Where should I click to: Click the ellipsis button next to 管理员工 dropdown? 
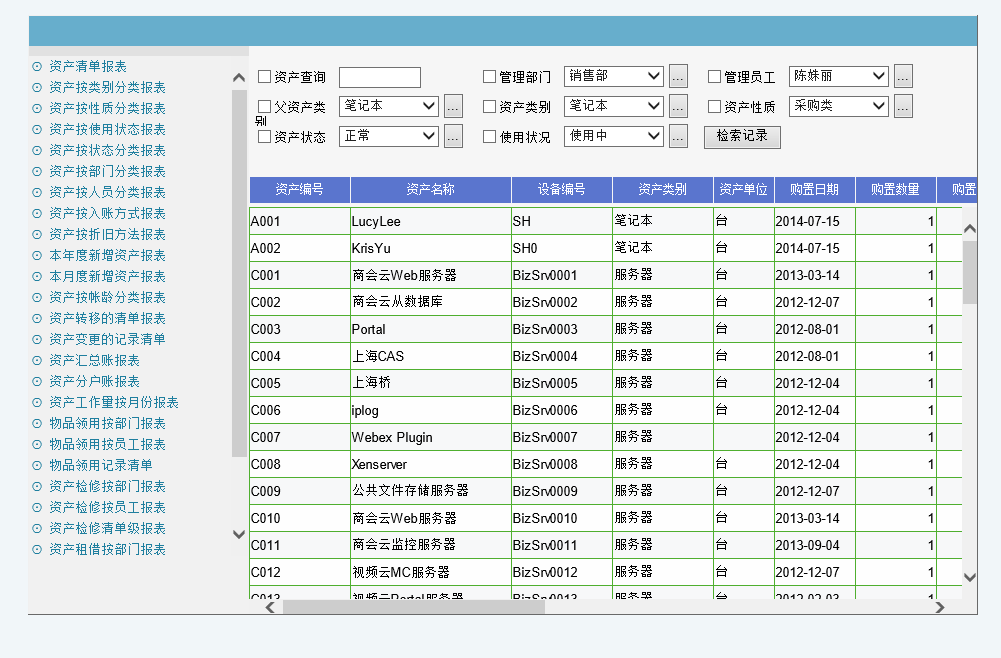coord(903,76)
